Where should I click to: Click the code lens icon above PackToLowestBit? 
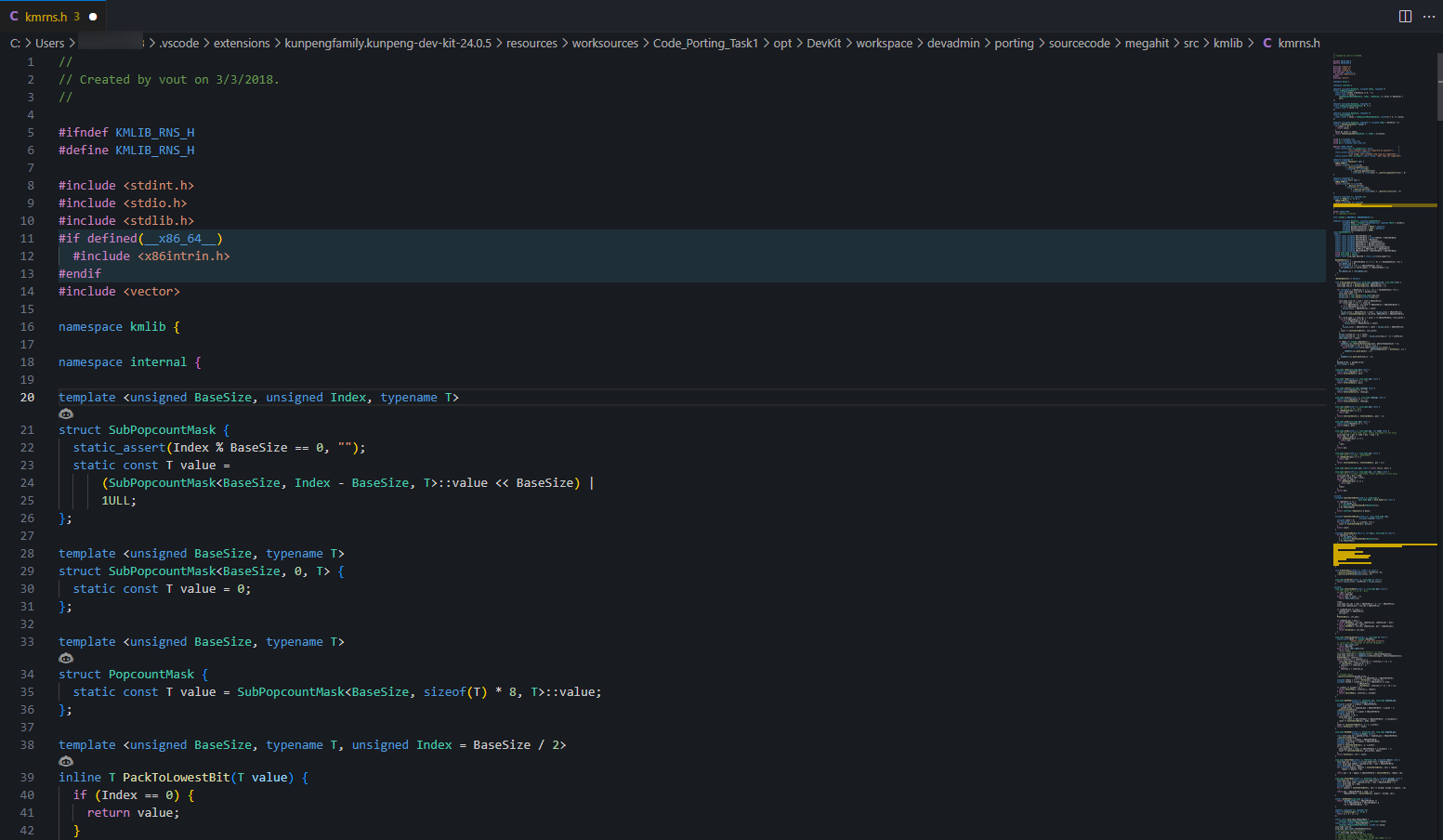pyautogui.click(x=66, y=761)
